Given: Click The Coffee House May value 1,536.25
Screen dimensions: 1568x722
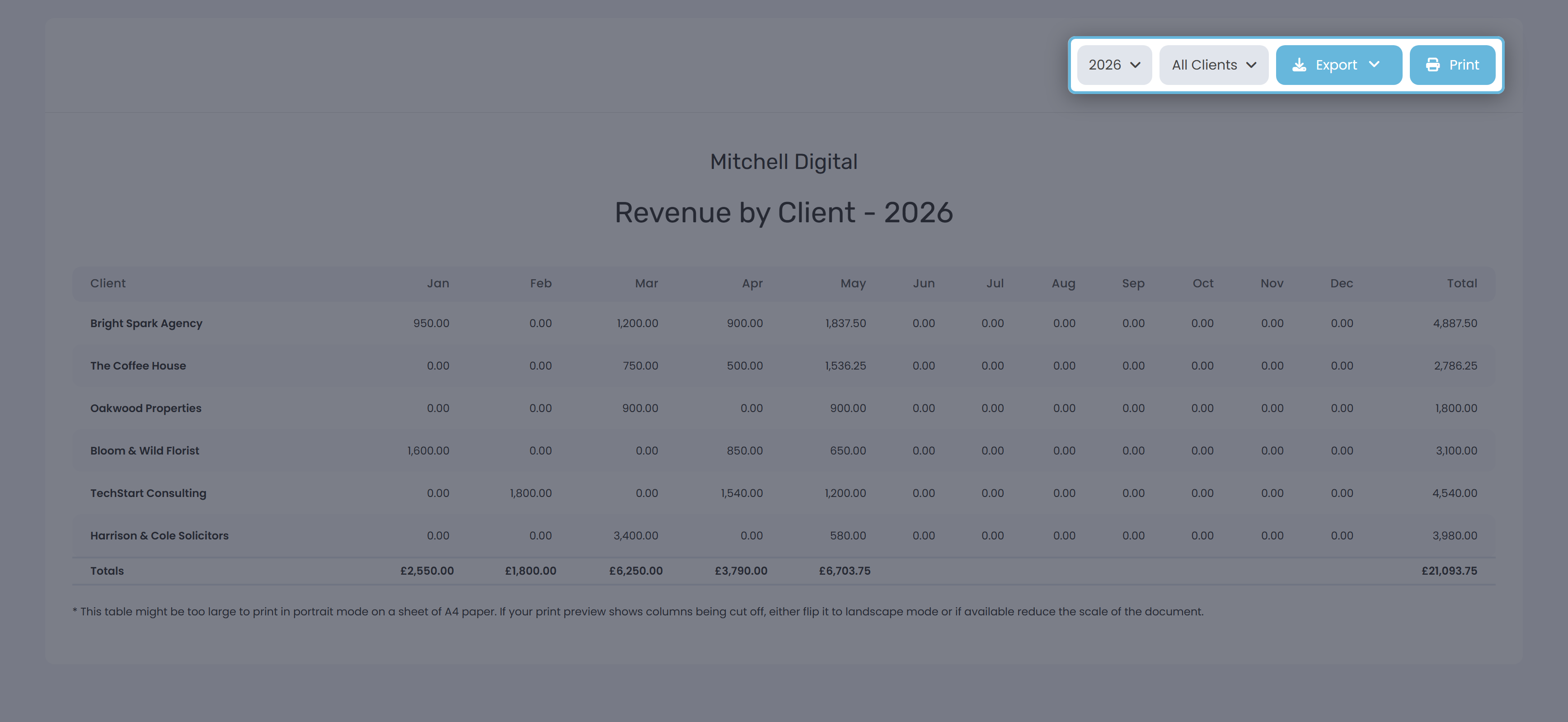Looking at the screenshot, I should click(845, 366).
